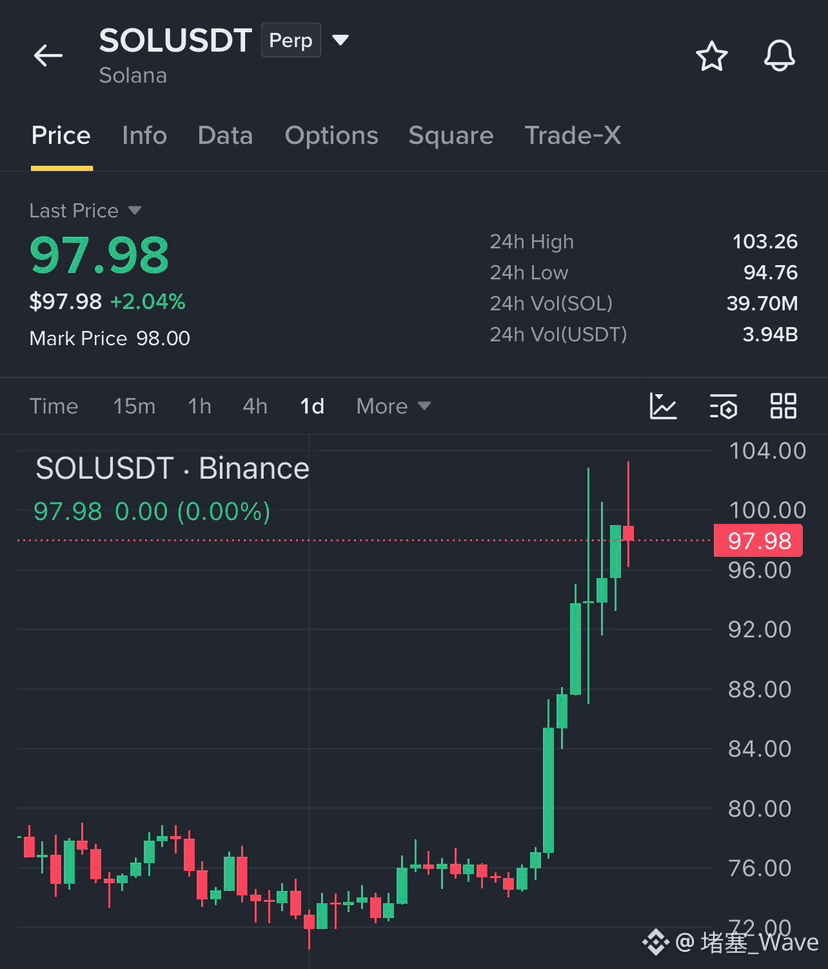Tap the 24h Vol(USDT) value 3.94B
This screenshot has width=828, height=969.
[770, 334]
